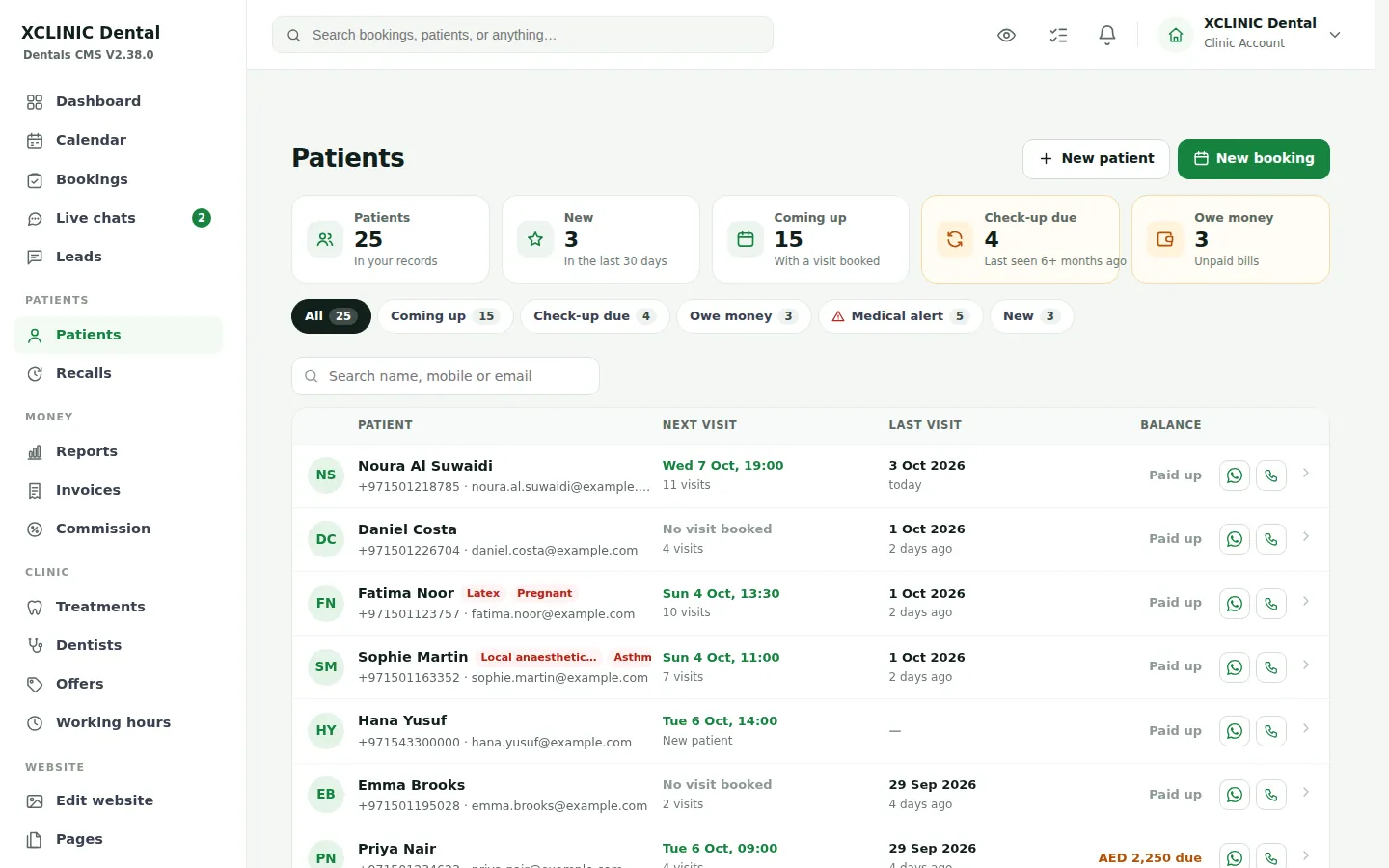The image size is (1389, 868).
Task: Toggle the eye visibility icon in header
Action: (x=1006, y=36)
